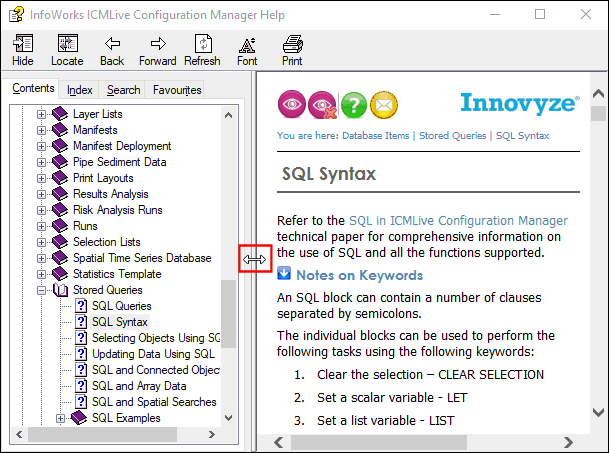Click the help page scroll up arrow
This screenshot has height=453, width=609.
click(x=598, y=94)
